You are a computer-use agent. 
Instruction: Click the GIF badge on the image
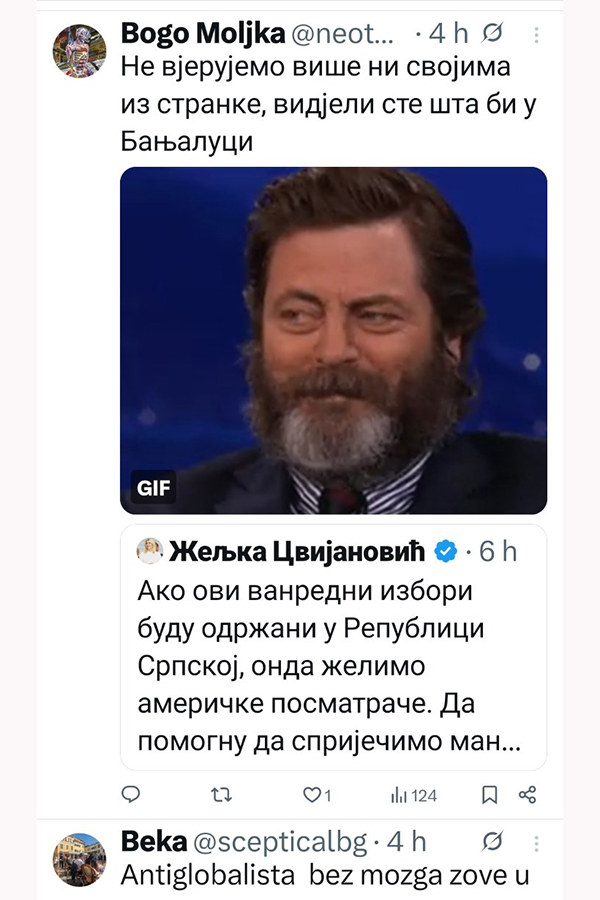tap(153, 490)
